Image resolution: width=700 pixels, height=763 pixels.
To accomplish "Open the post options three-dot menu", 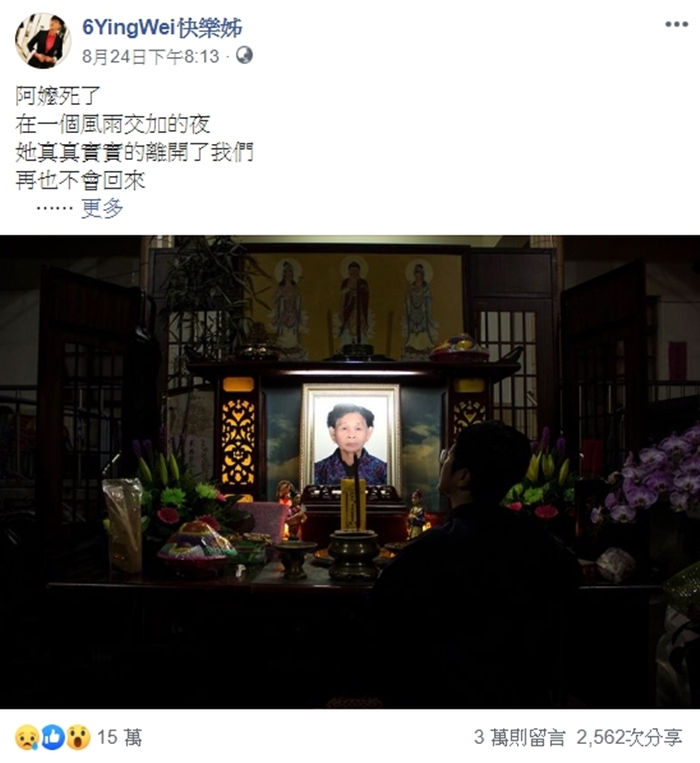I will point(677,24).
